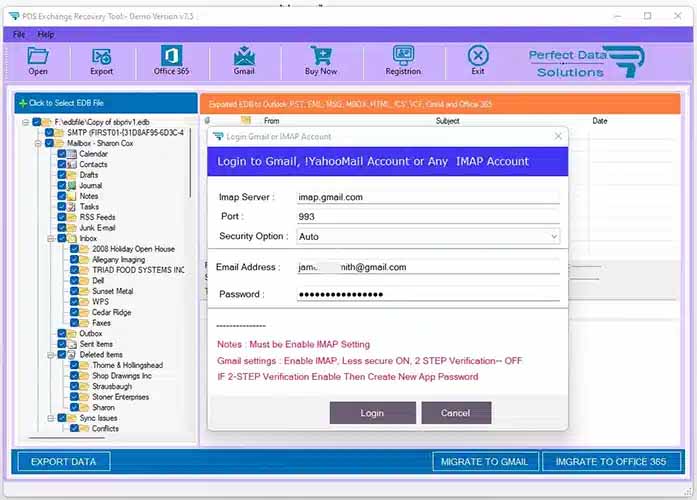This screenshot has width=697, height=500.
Task: Uncheck the Calendar folder checkbox
Action: tap(62, 154)
